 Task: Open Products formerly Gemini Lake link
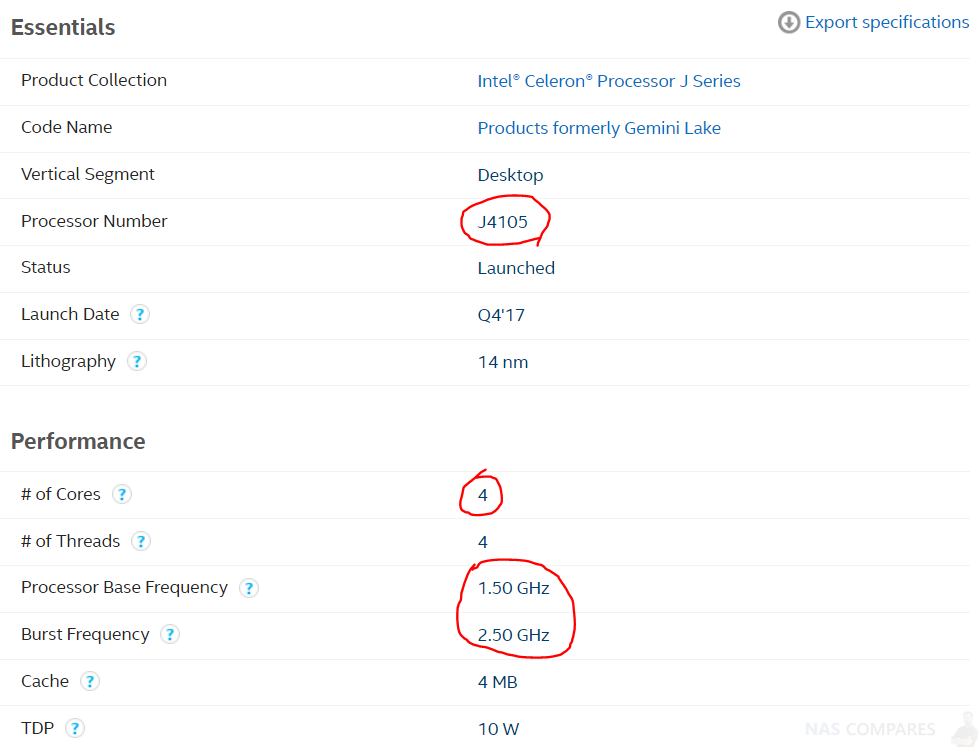pos(599,128)
